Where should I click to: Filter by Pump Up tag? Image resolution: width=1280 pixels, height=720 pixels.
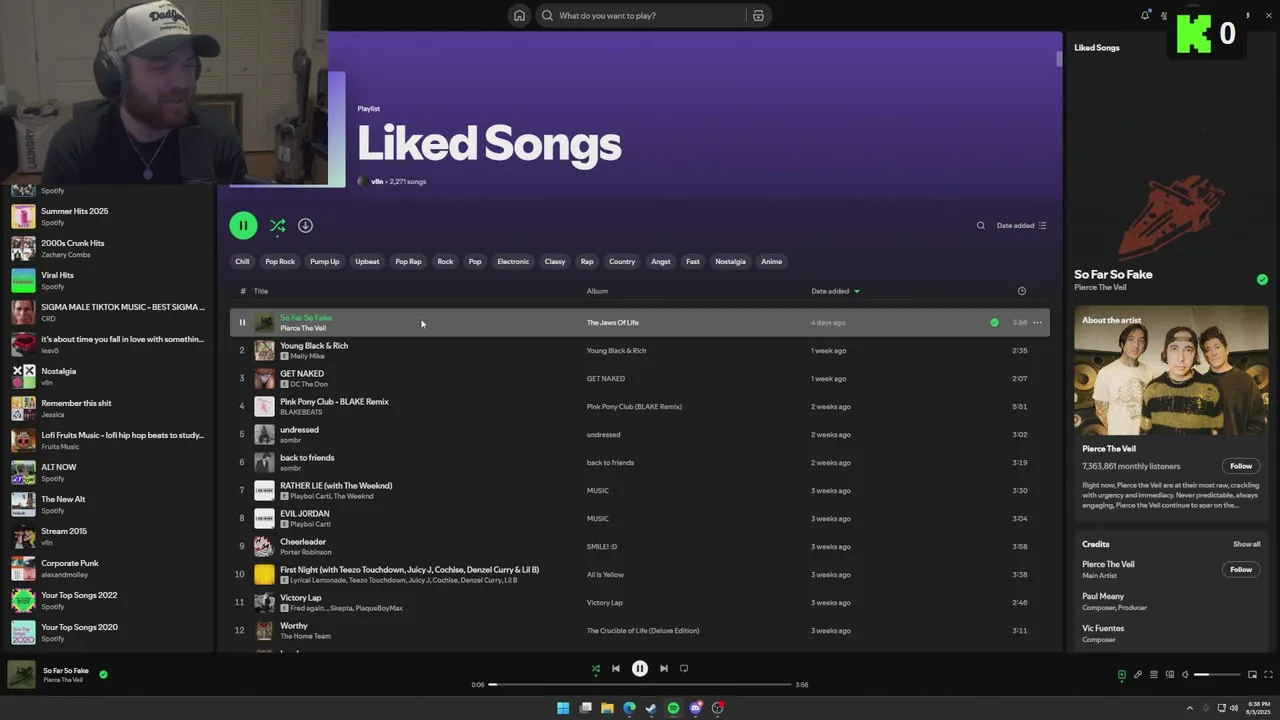325,261
